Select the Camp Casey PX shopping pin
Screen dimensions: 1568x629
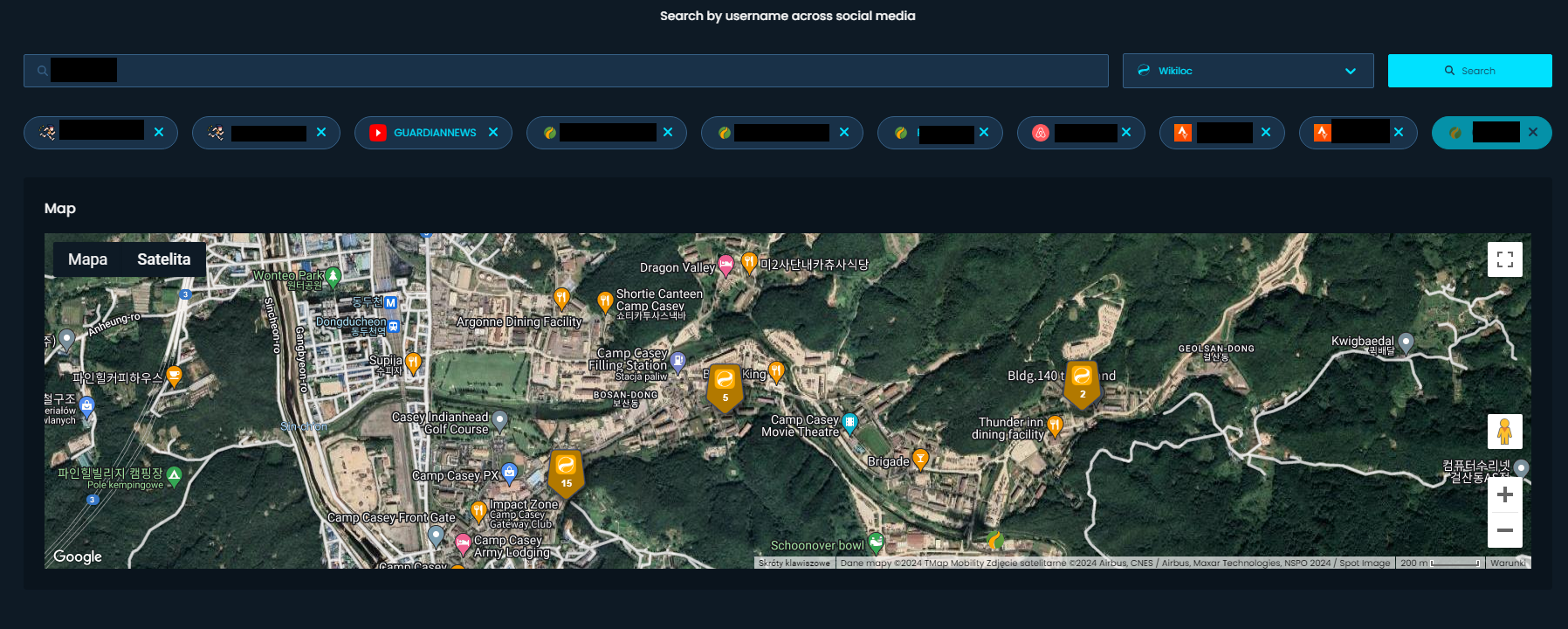(509, 474)
